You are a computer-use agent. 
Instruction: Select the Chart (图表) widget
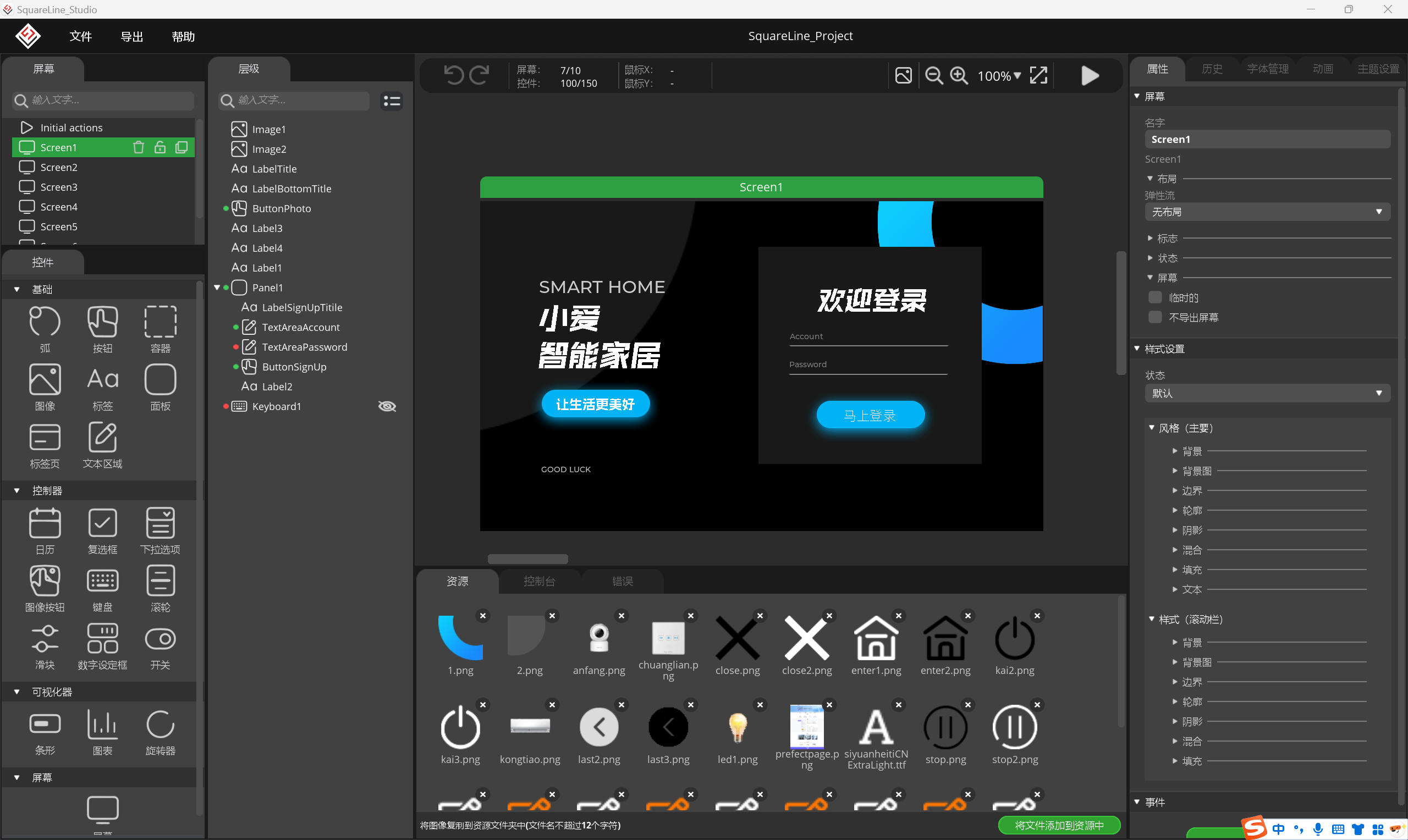point(102,732)
